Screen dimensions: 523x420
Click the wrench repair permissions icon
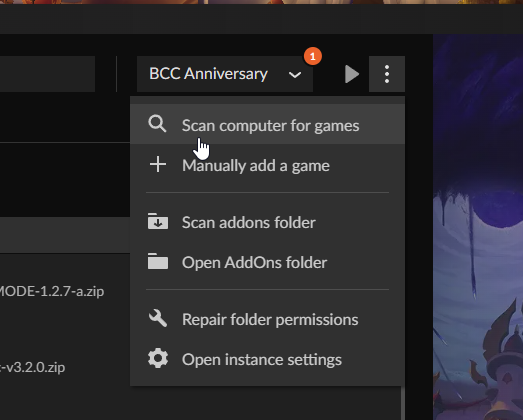[158, 318]
